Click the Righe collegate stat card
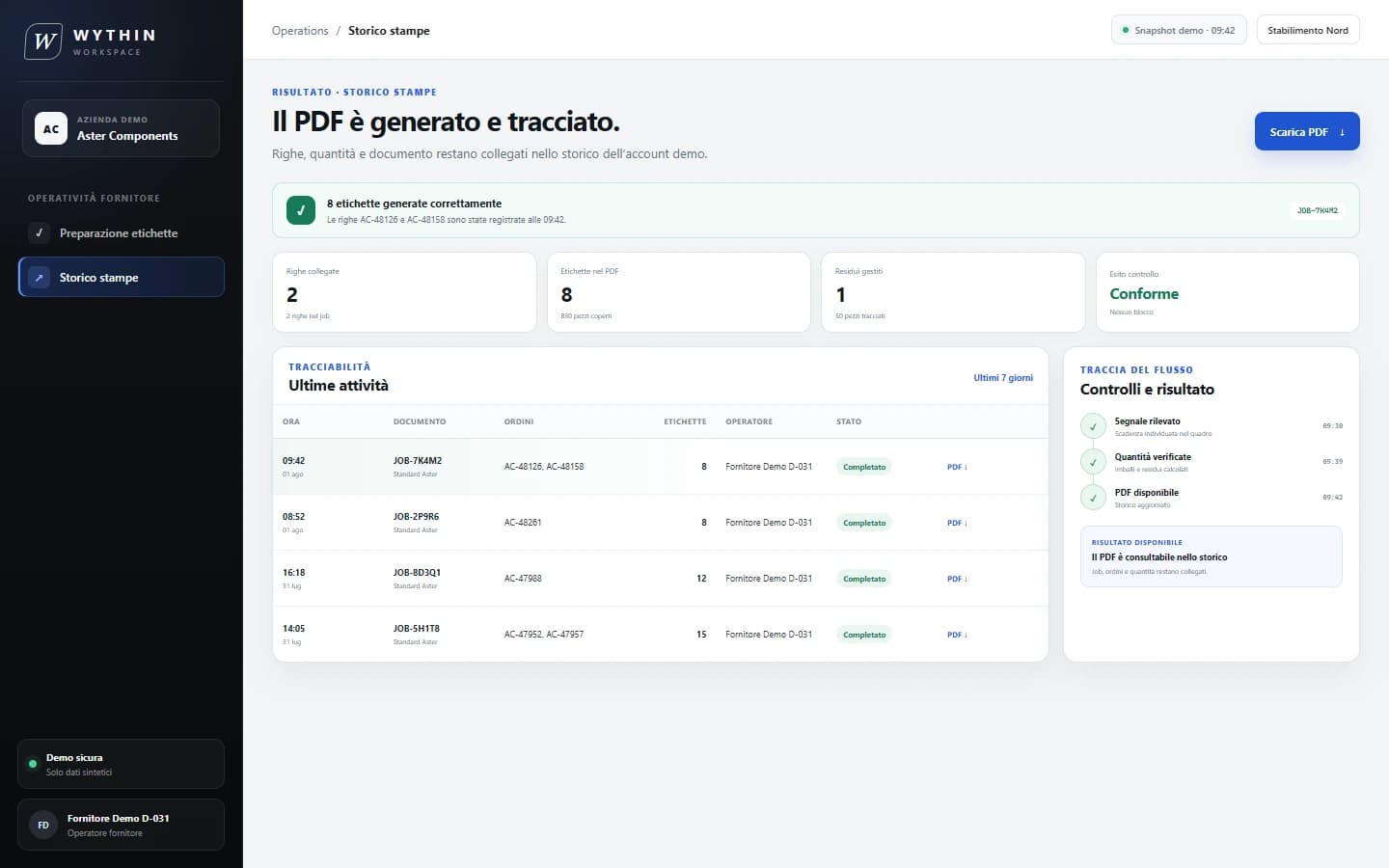Viewport: 1389px width, 868px height. (x=404, y=292)
